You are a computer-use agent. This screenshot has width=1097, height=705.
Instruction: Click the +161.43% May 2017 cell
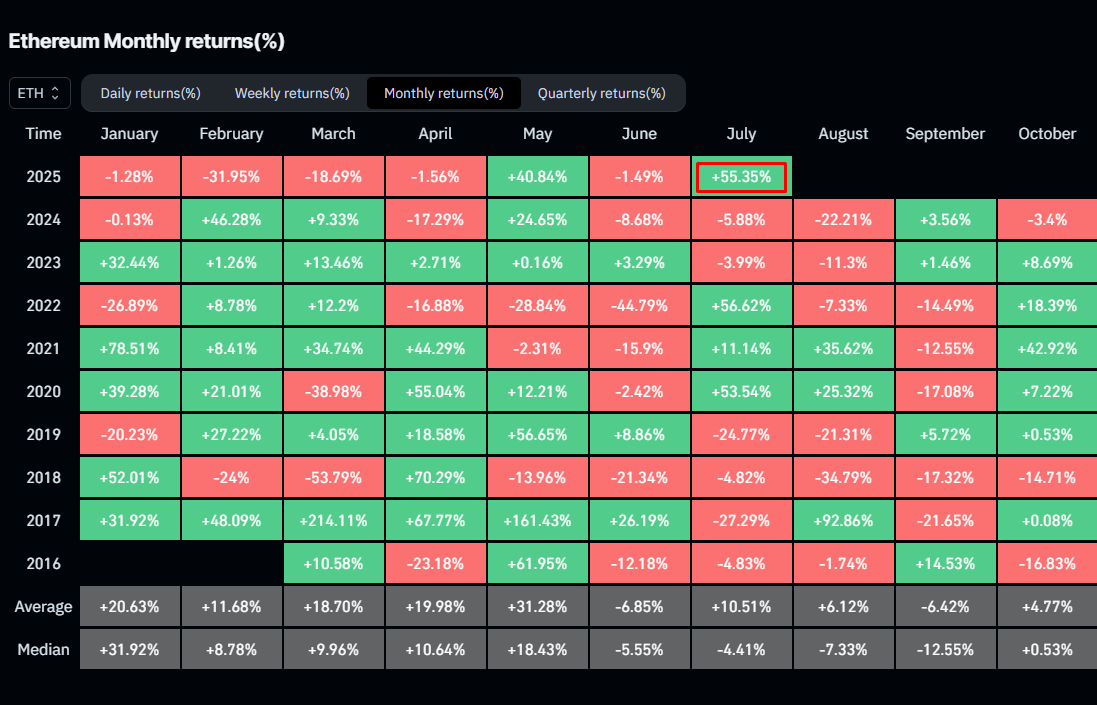537,520
